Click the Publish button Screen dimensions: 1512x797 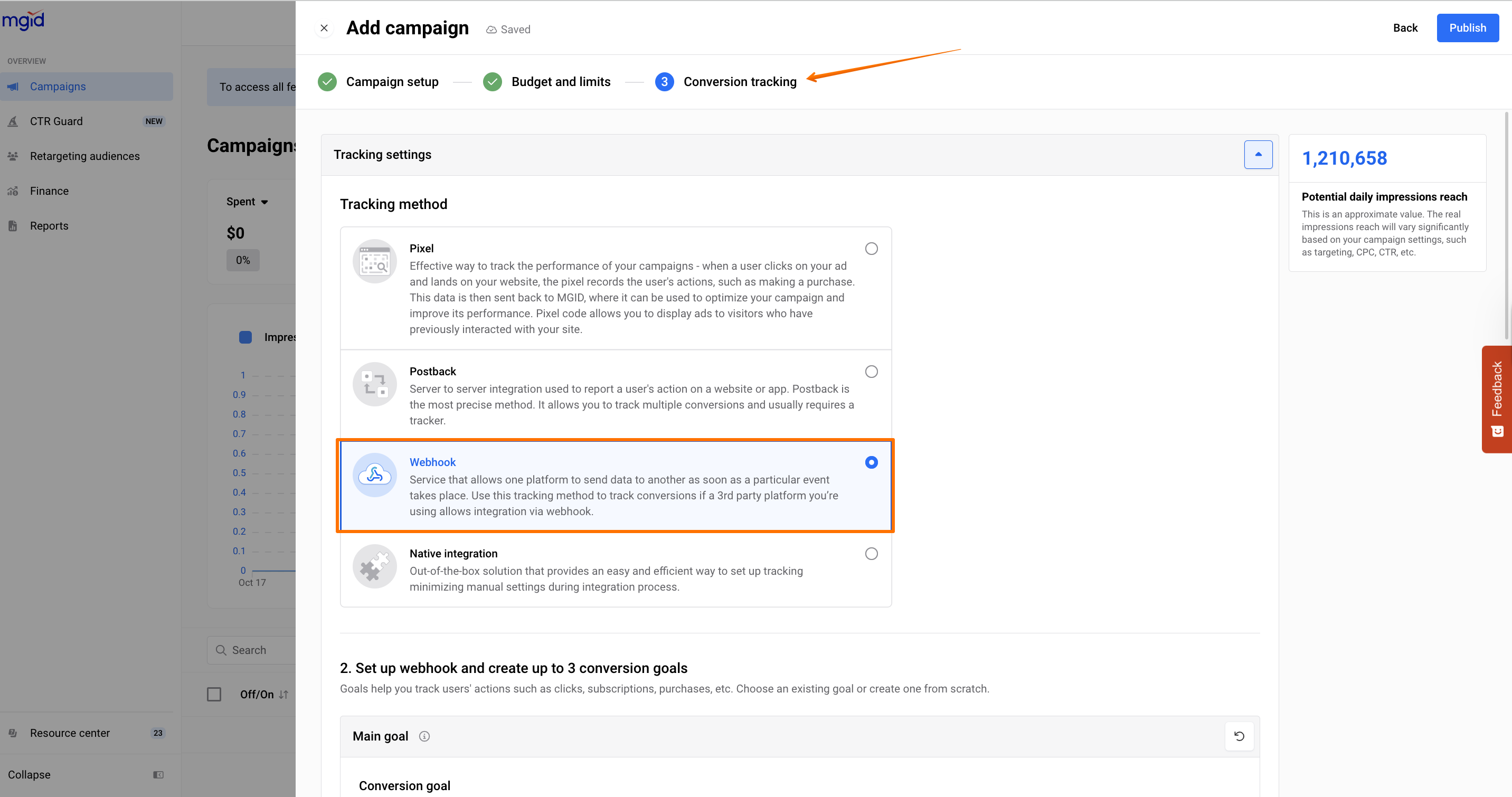[x=1467, y=28]
